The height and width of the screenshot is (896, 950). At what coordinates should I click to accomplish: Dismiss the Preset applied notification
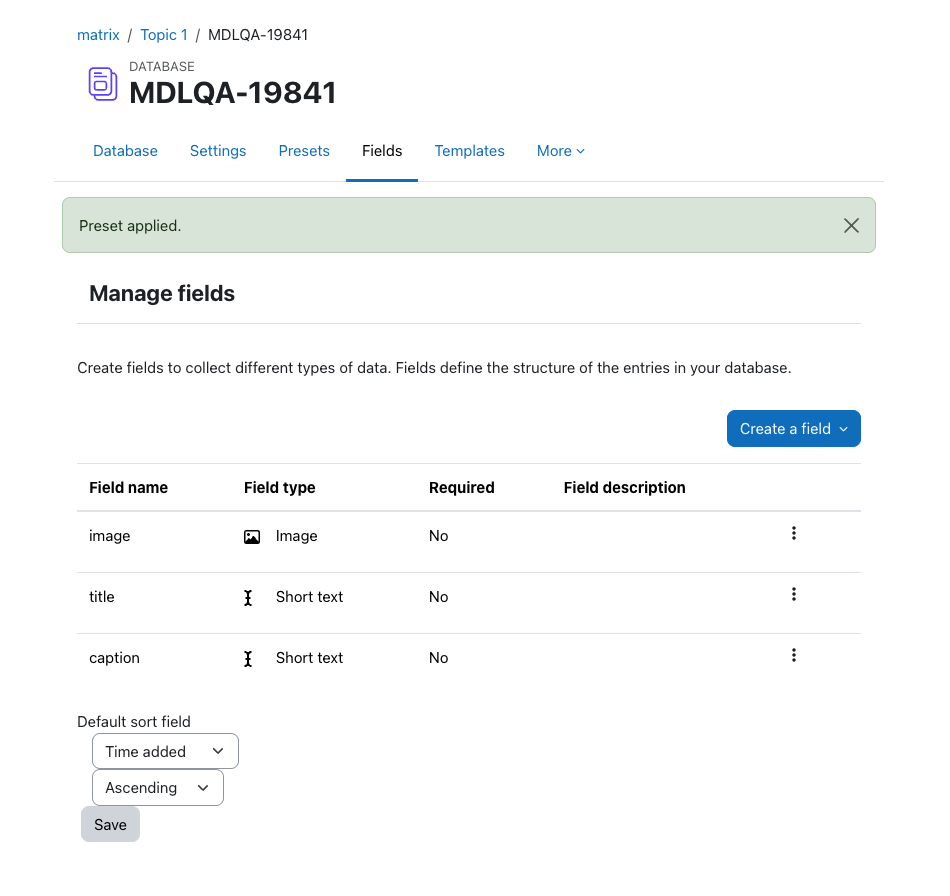(x=851, y=225)
